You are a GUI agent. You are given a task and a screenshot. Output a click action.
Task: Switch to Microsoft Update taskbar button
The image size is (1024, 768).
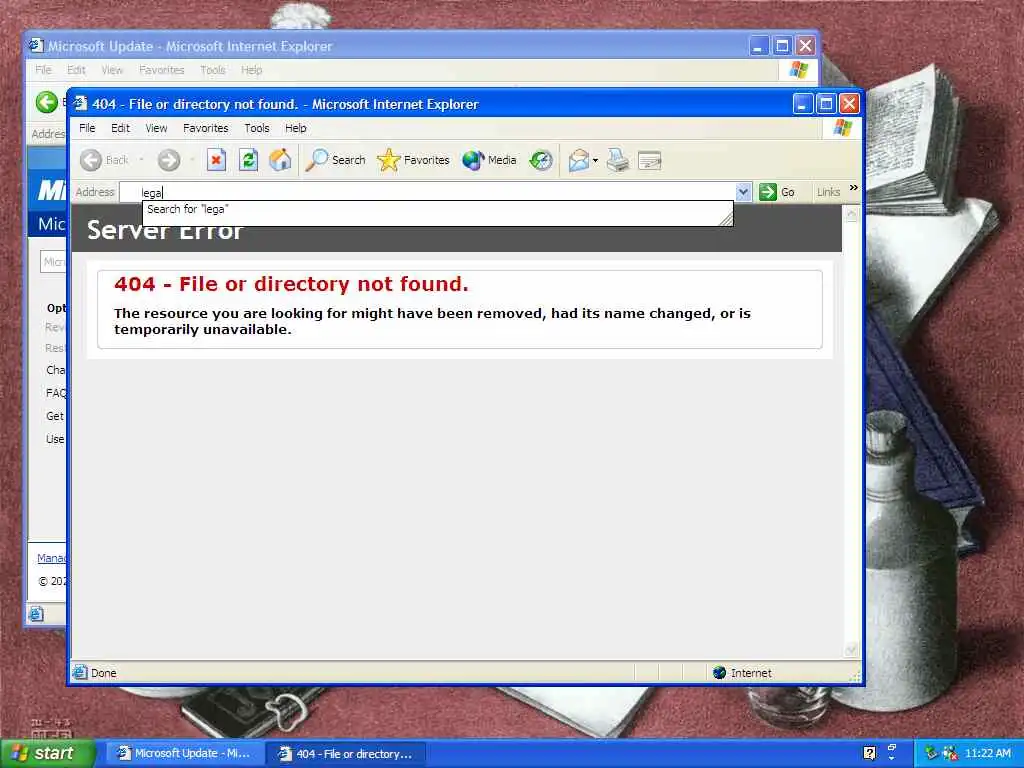(x=184, y=753)
